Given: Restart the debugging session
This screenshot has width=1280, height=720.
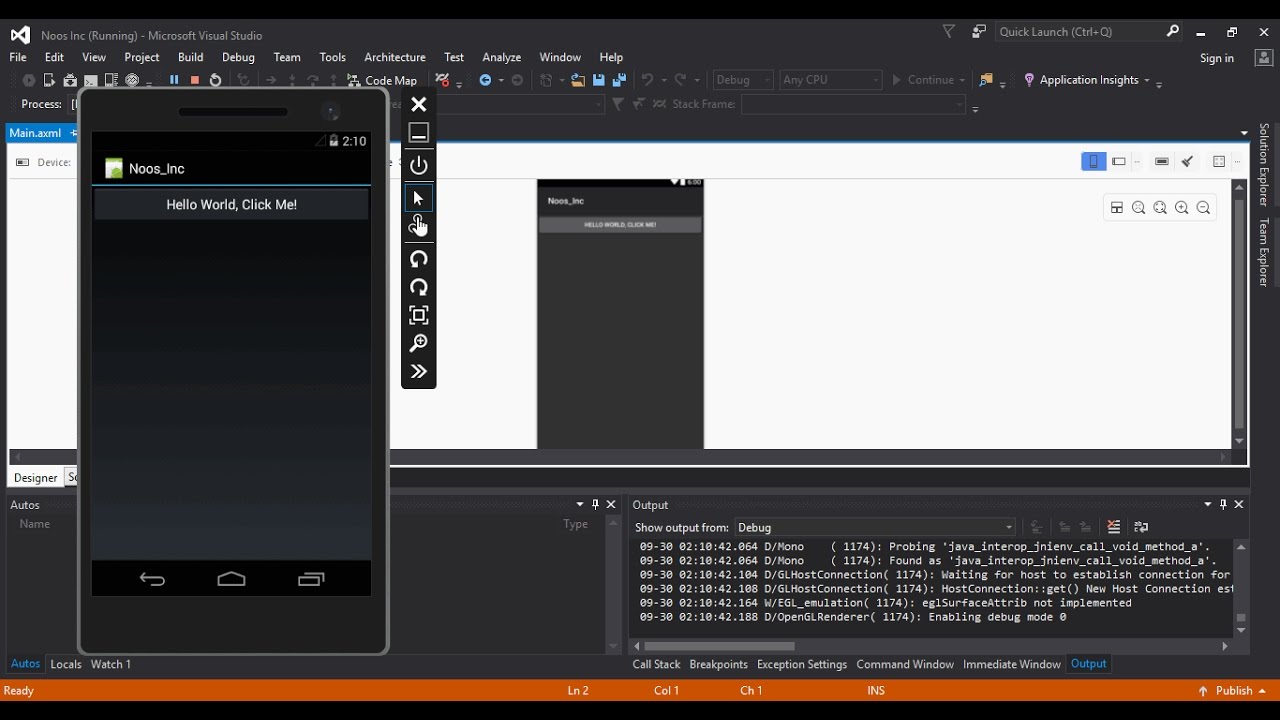Looking at the screenshot, I should (x=215, y=80).
